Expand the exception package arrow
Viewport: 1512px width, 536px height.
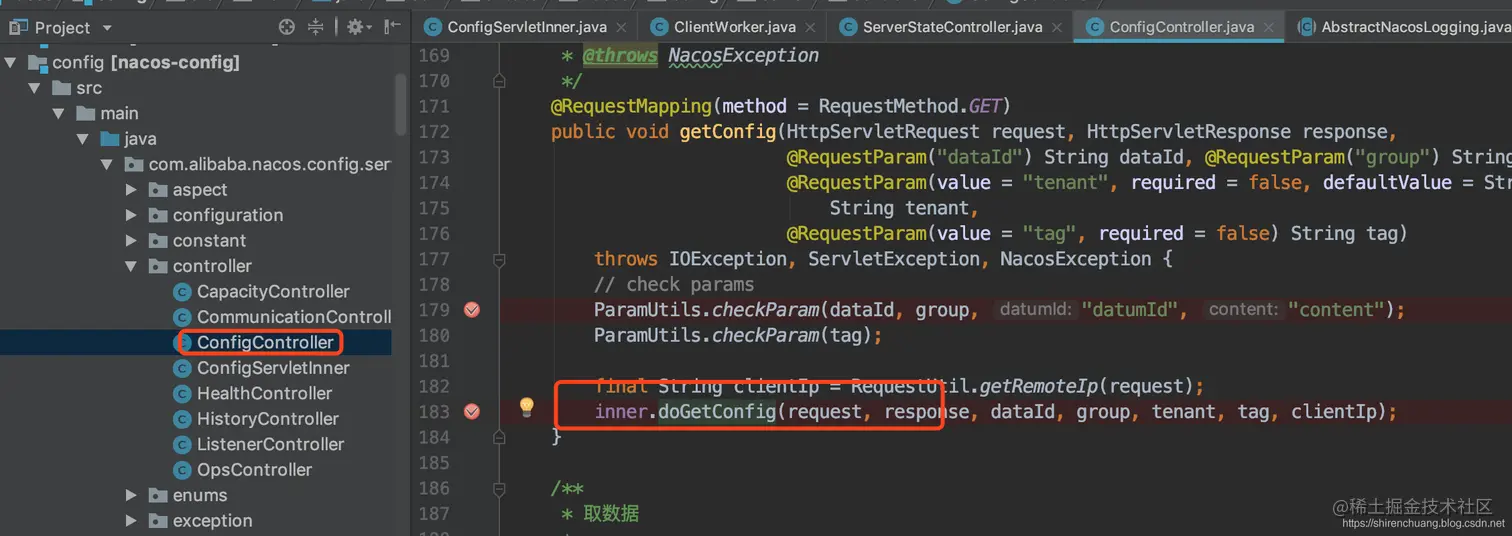131,521
